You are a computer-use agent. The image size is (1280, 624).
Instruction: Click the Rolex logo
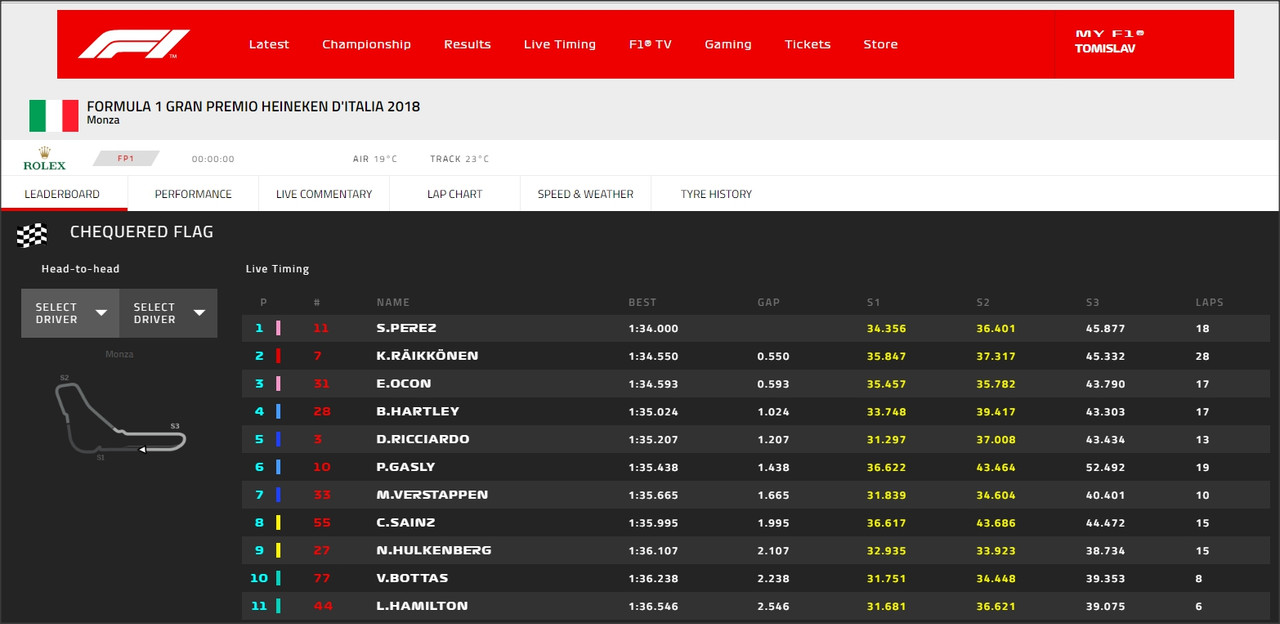tap(44, 159)
